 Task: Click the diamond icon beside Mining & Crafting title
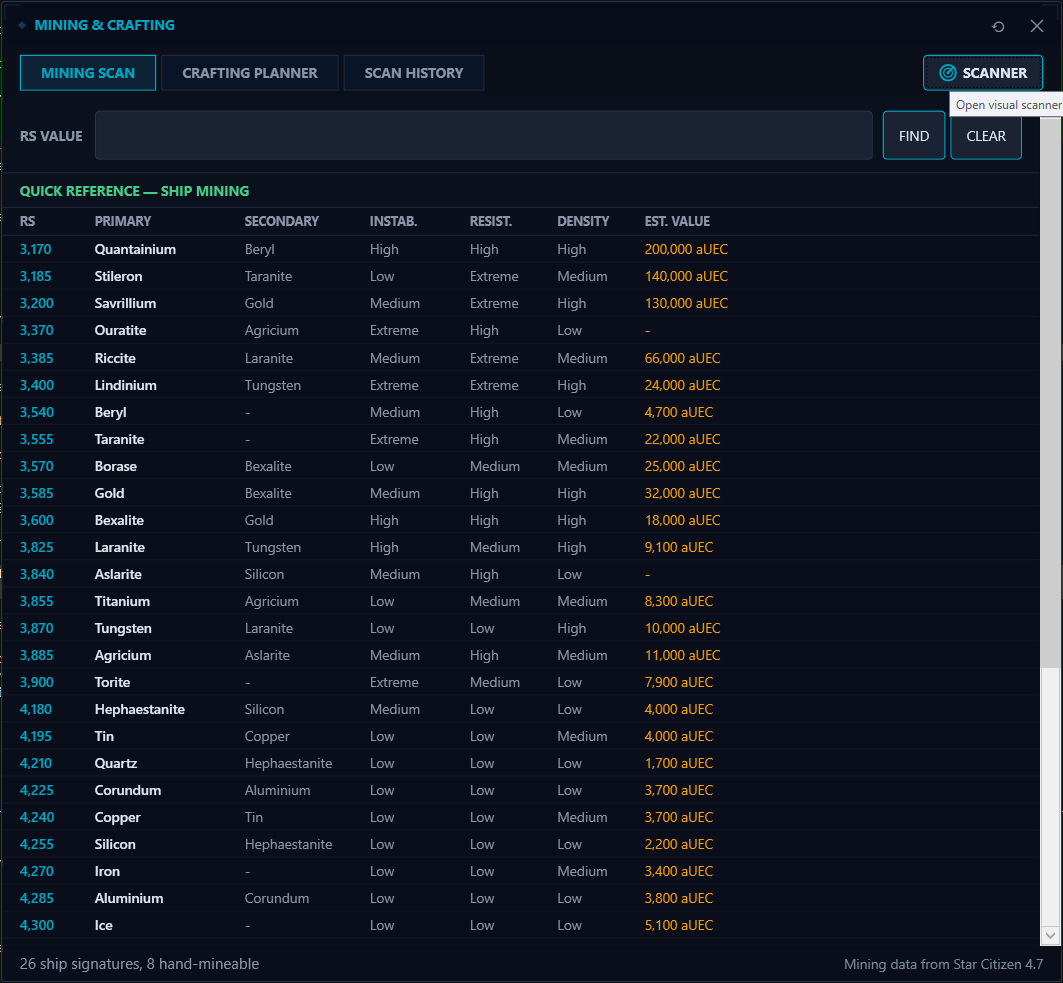point(22,25)
